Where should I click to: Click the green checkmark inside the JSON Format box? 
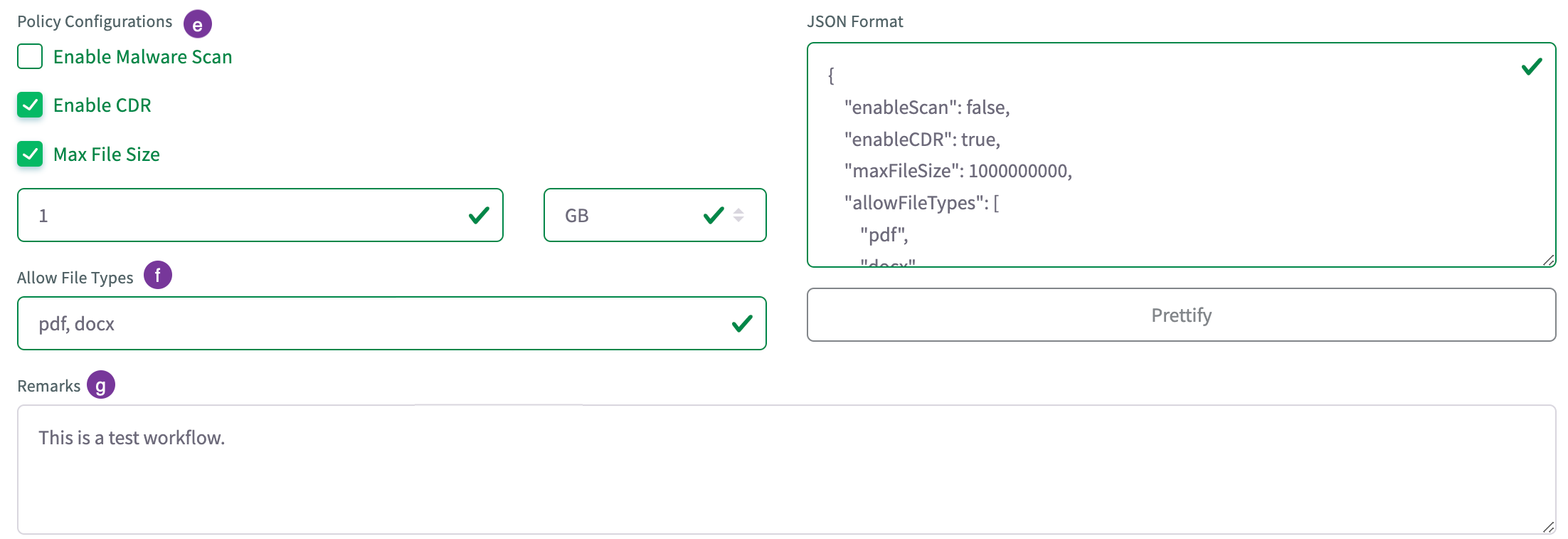coord(1532,66)
